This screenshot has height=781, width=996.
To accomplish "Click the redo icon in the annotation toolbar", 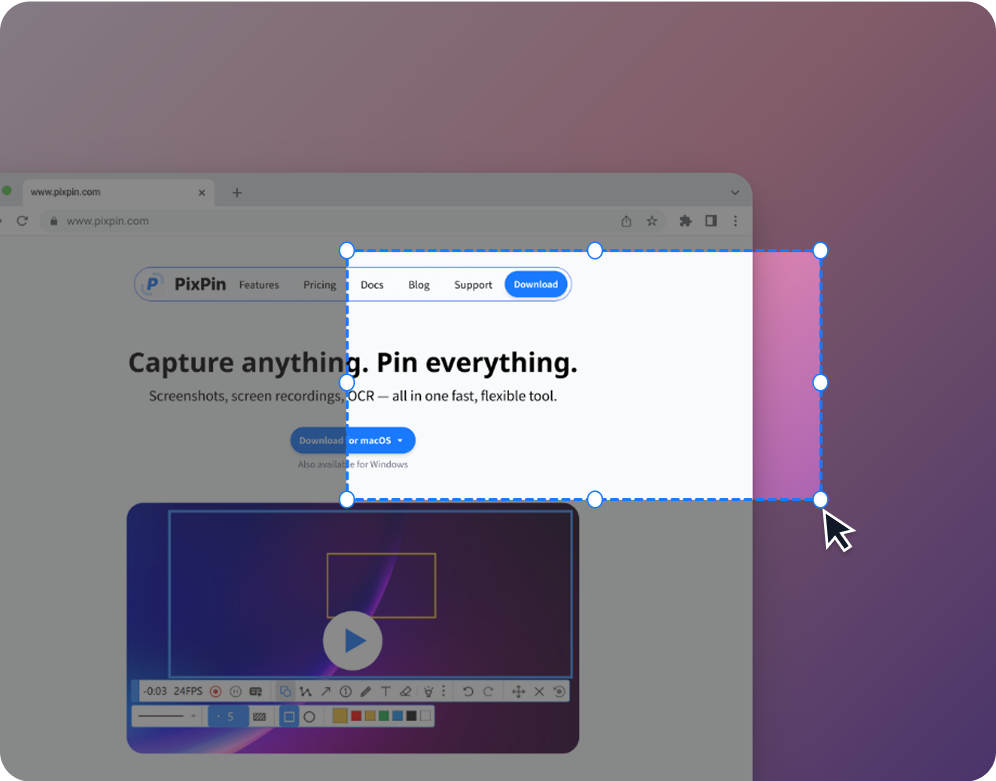I will tap(489, 691).
